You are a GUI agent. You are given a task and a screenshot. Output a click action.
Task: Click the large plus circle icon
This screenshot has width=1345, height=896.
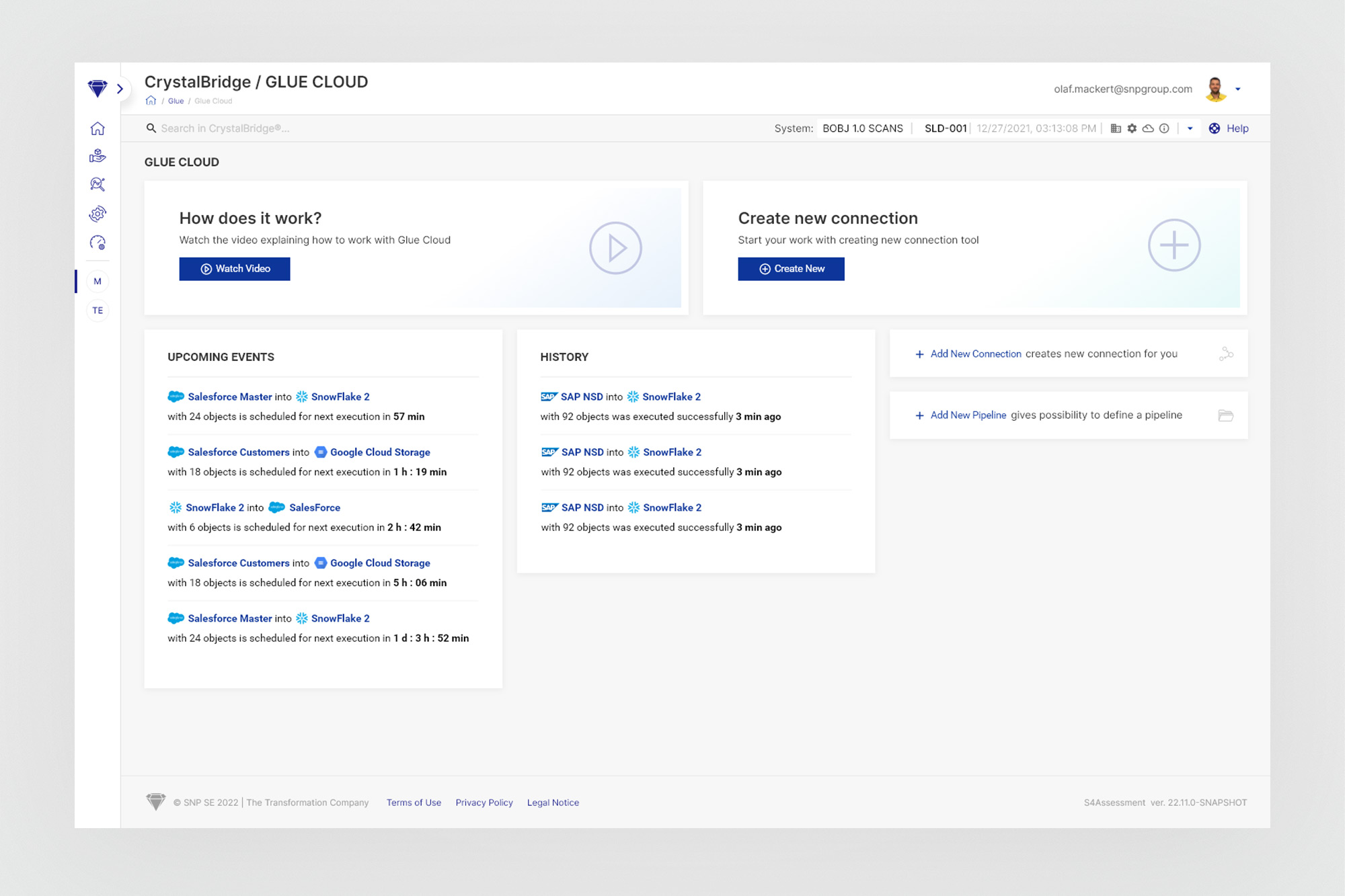pos(1174,245)
